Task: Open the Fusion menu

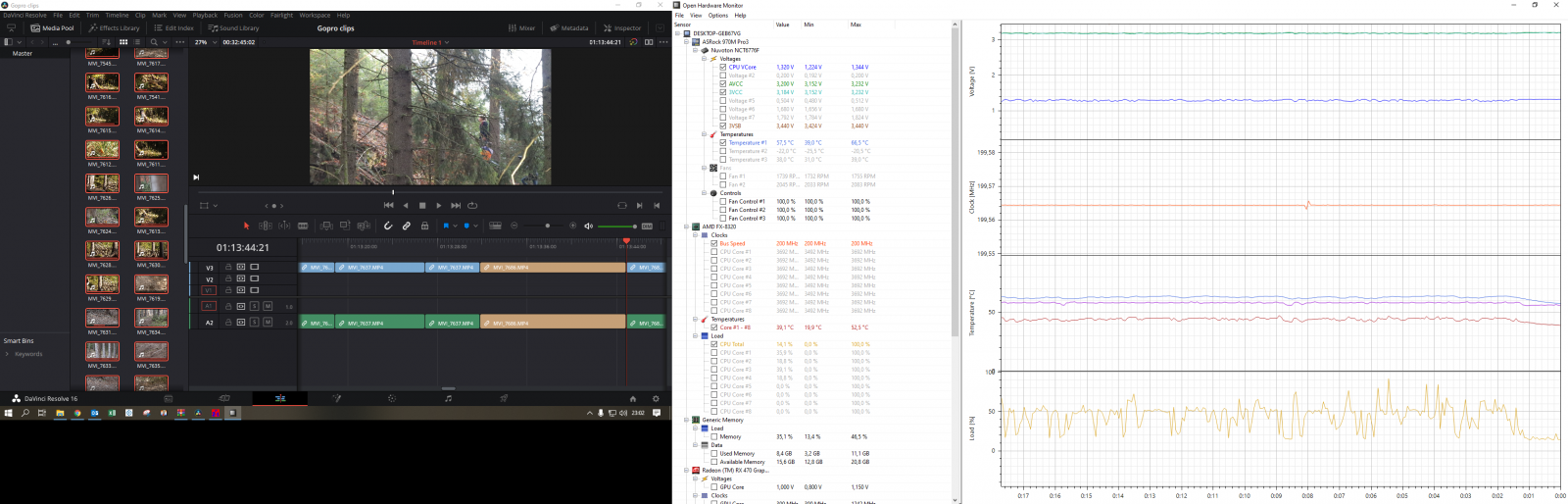Action: 232,16
